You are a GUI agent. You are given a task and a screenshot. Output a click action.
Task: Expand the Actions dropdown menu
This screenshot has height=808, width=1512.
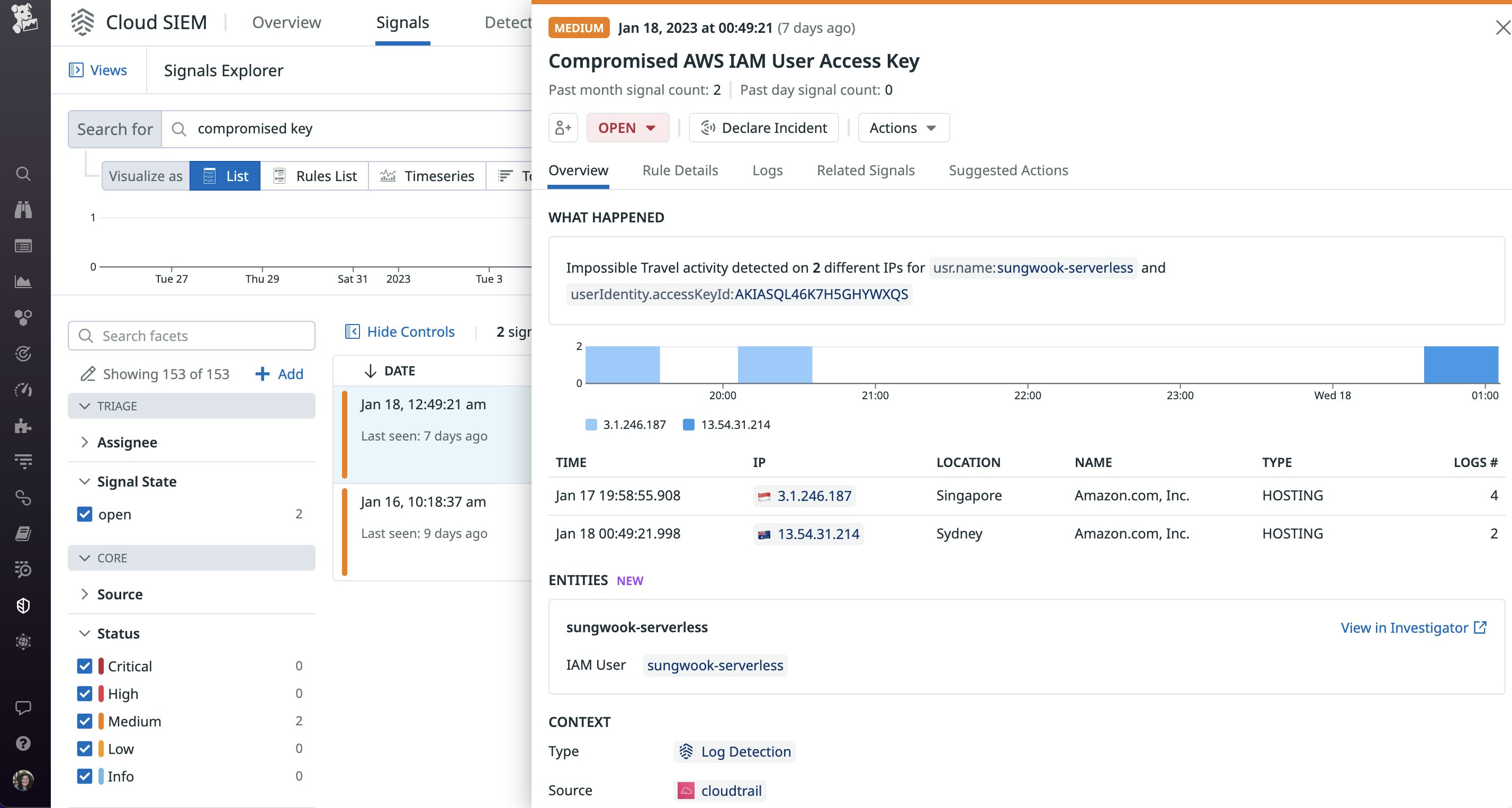pos(903,128)
